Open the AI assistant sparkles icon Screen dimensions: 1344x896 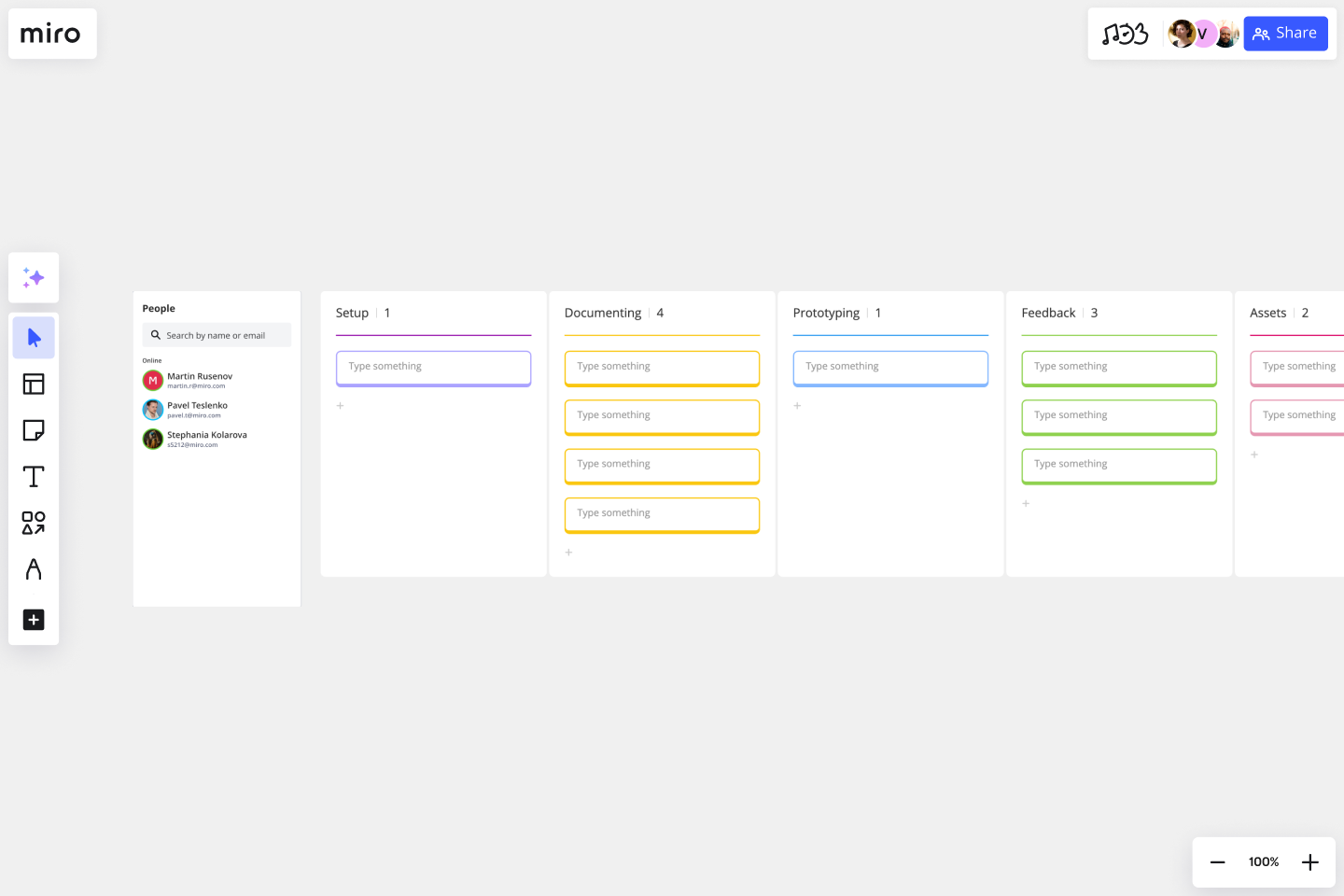34,277
